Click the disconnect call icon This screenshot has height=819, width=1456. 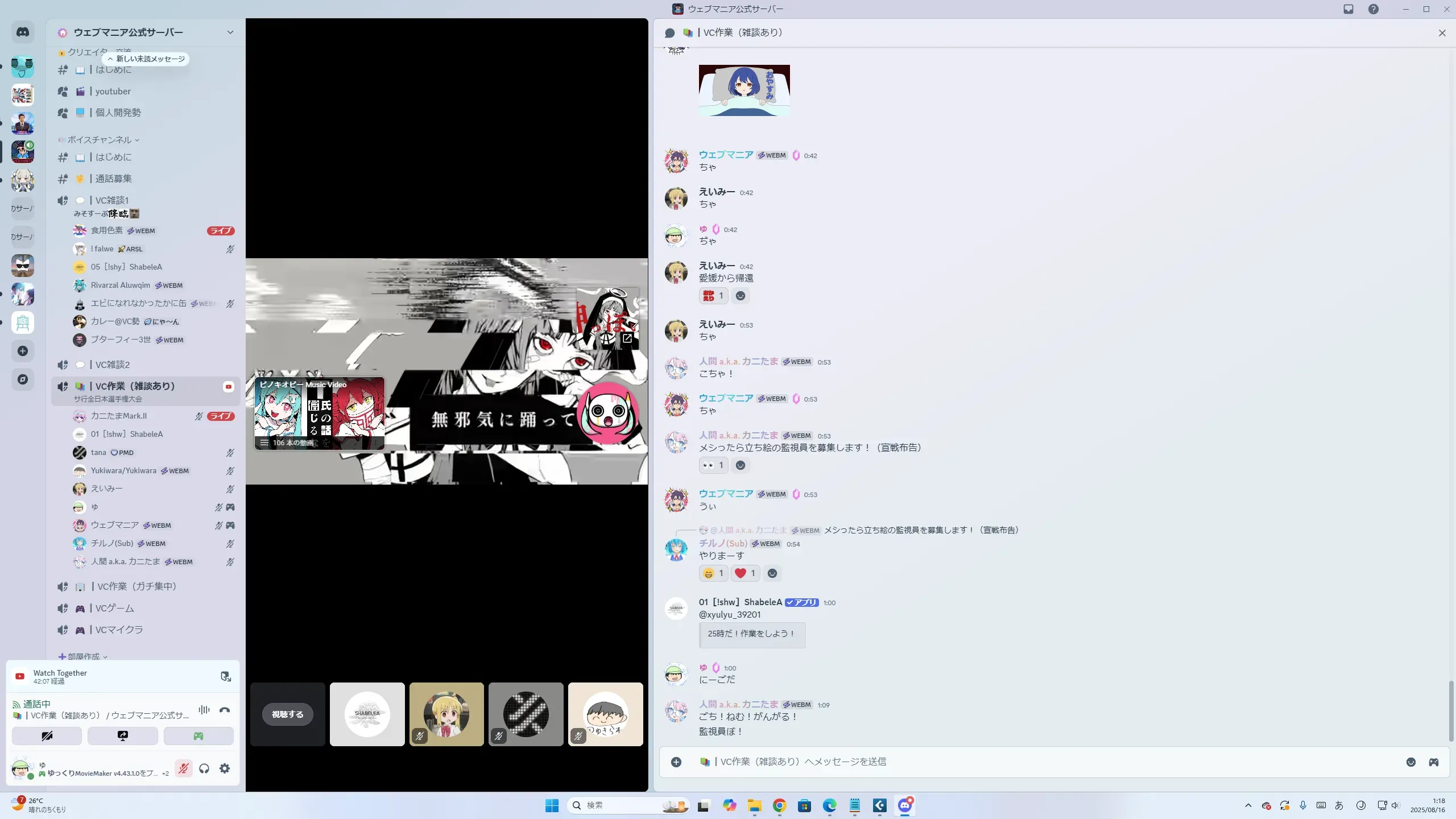pos(225,710)
